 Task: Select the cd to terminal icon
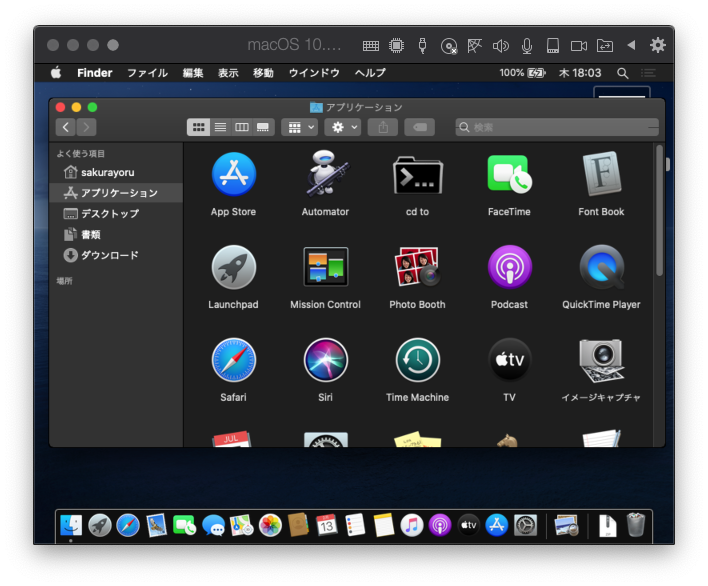point(418,175)
